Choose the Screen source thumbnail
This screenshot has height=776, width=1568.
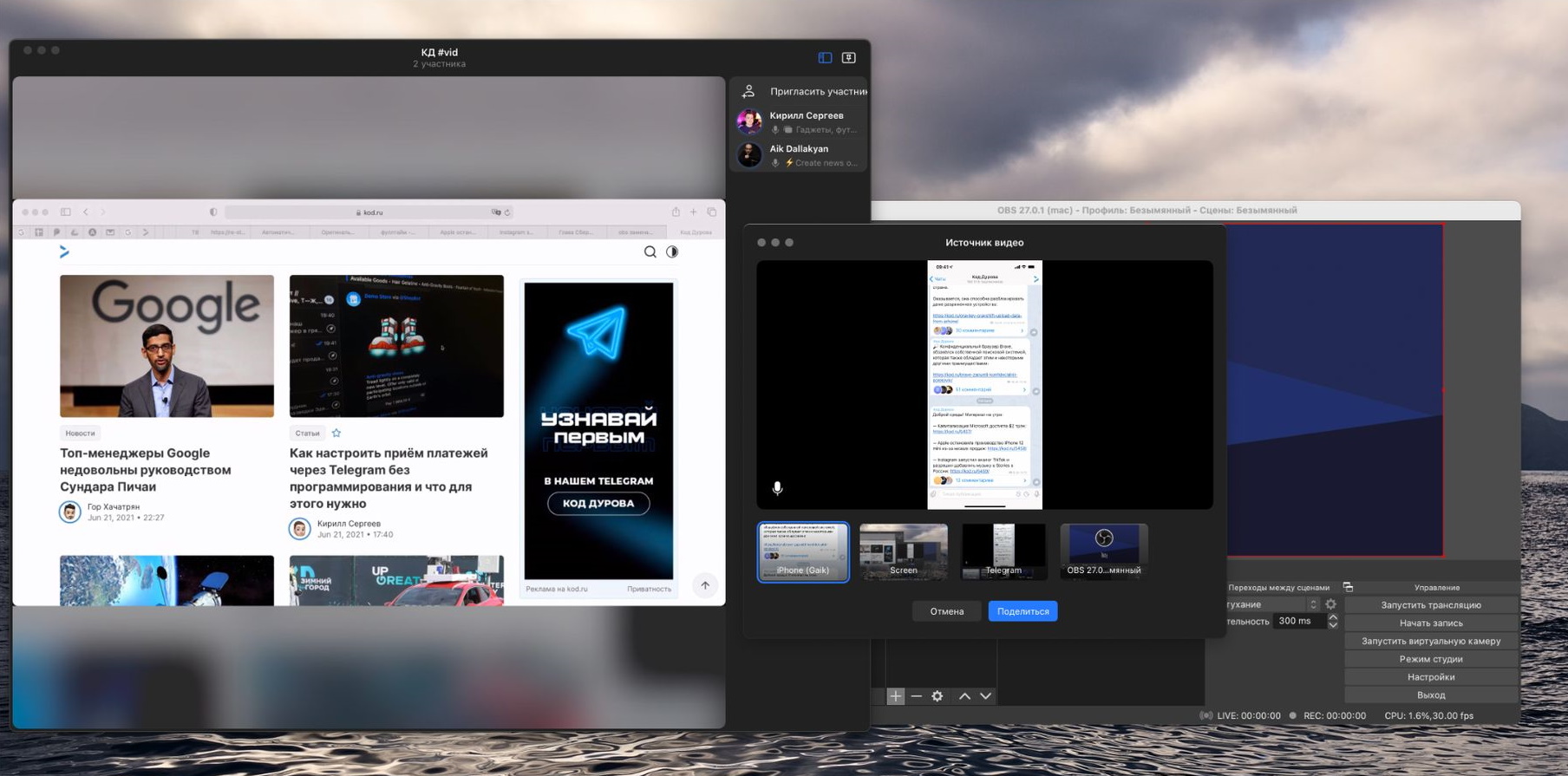pyautogui.click(x=903, y=551)
